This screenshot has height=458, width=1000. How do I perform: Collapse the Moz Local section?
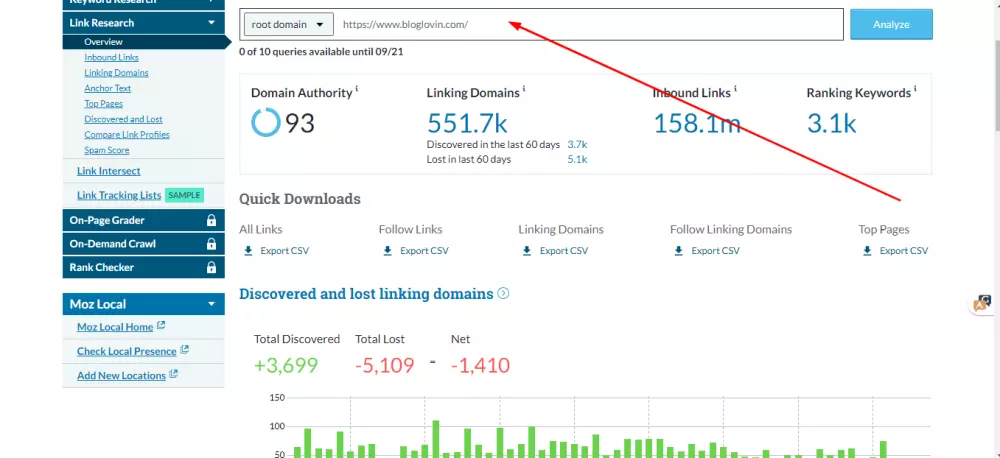pos(212,304)
